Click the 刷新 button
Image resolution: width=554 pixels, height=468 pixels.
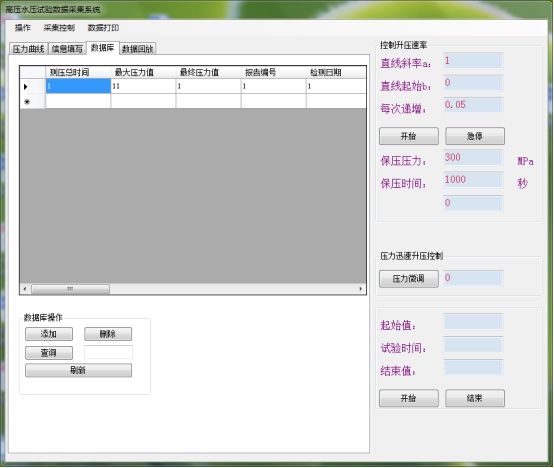click(78, 370)
